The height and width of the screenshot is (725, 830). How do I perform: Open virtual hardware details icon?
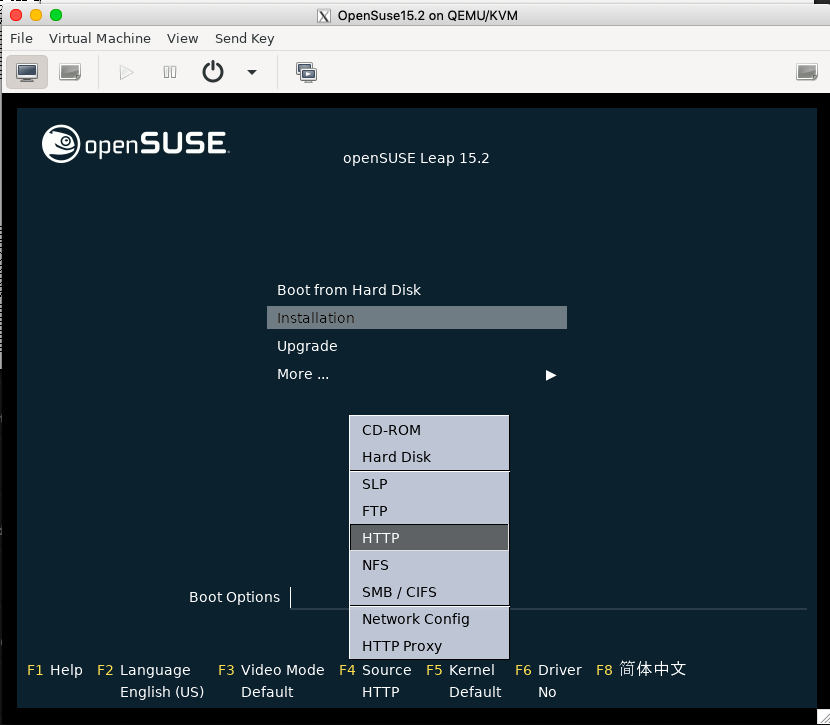[70, 72]
